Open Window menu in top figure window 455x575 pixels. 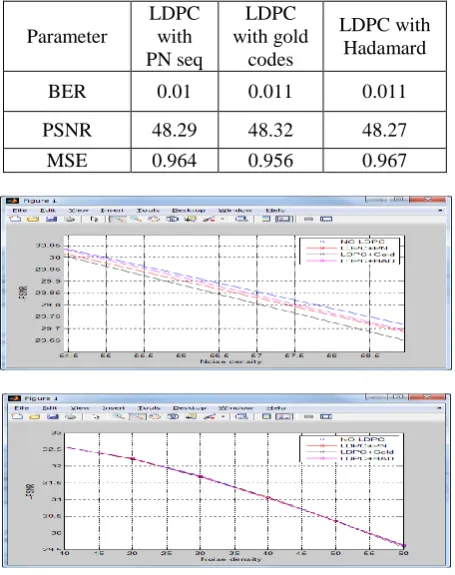pos(235,210)
